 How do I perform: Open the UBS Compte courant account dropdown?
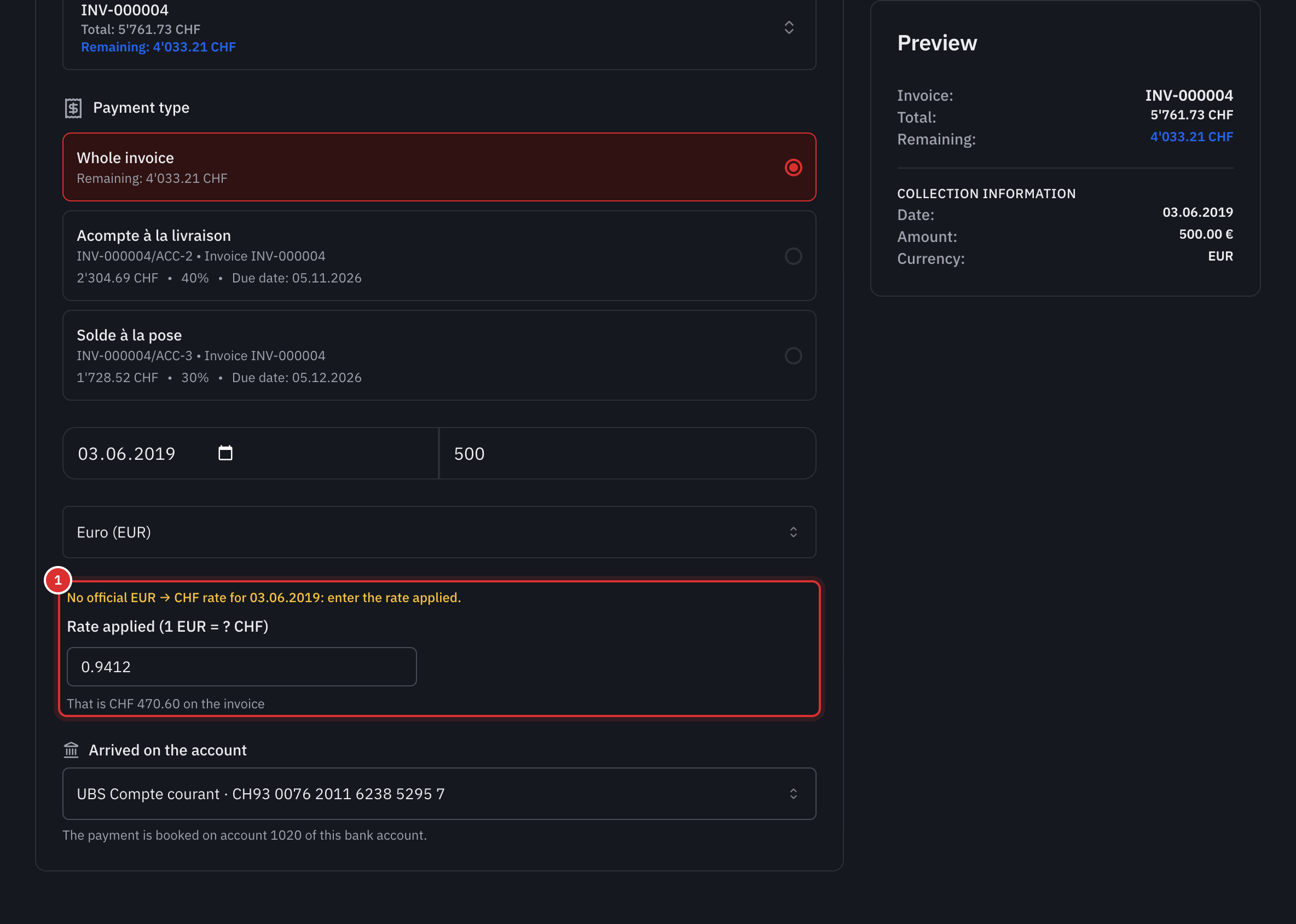[x=439, y=794]
